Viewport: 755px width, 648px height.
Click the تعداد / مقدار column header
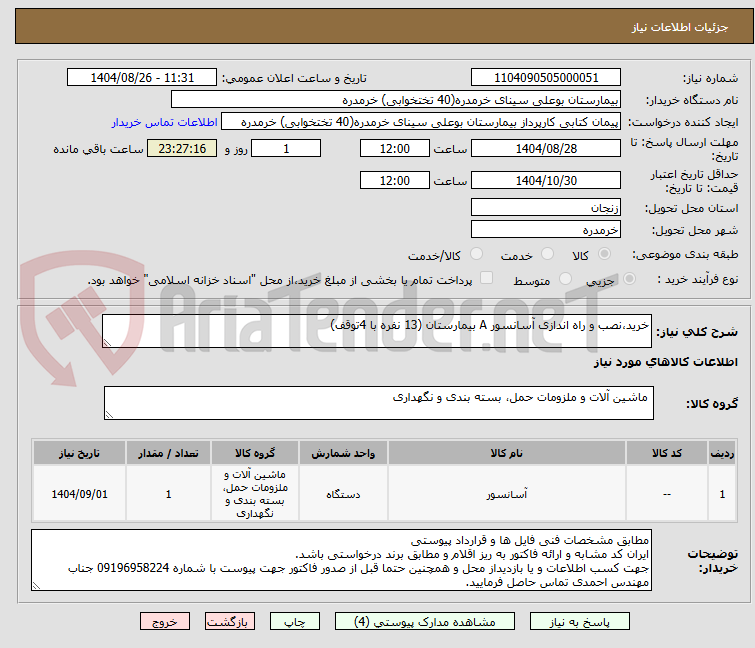point(169,453)
